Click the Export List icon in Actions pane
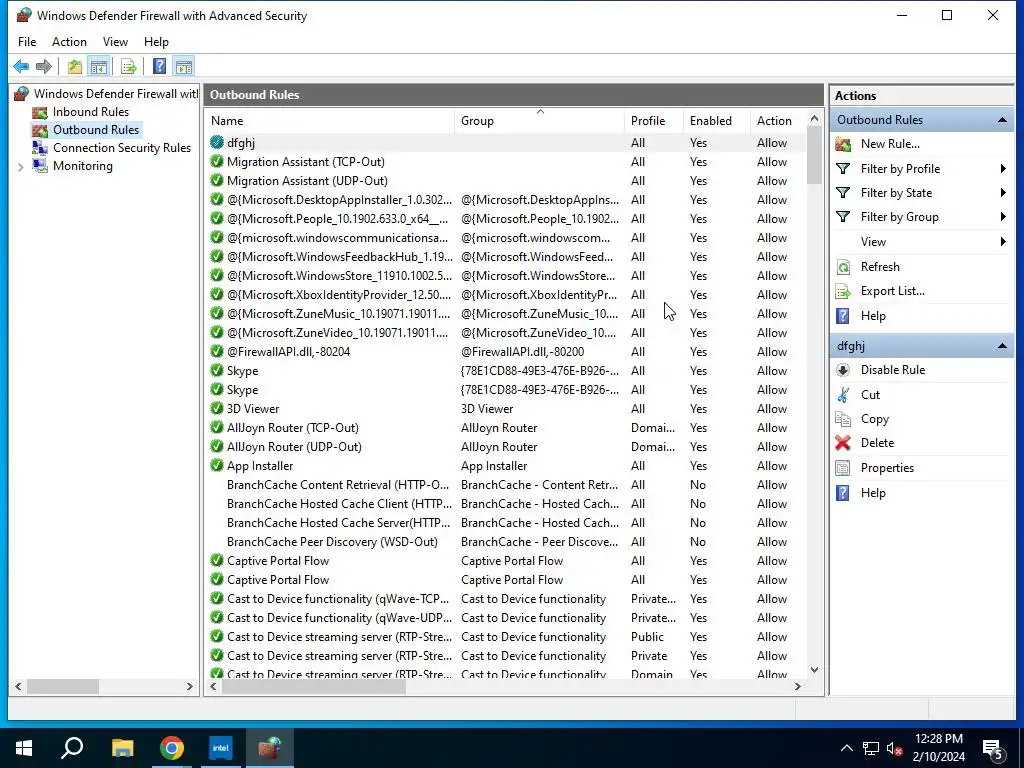 pos(843,291)
